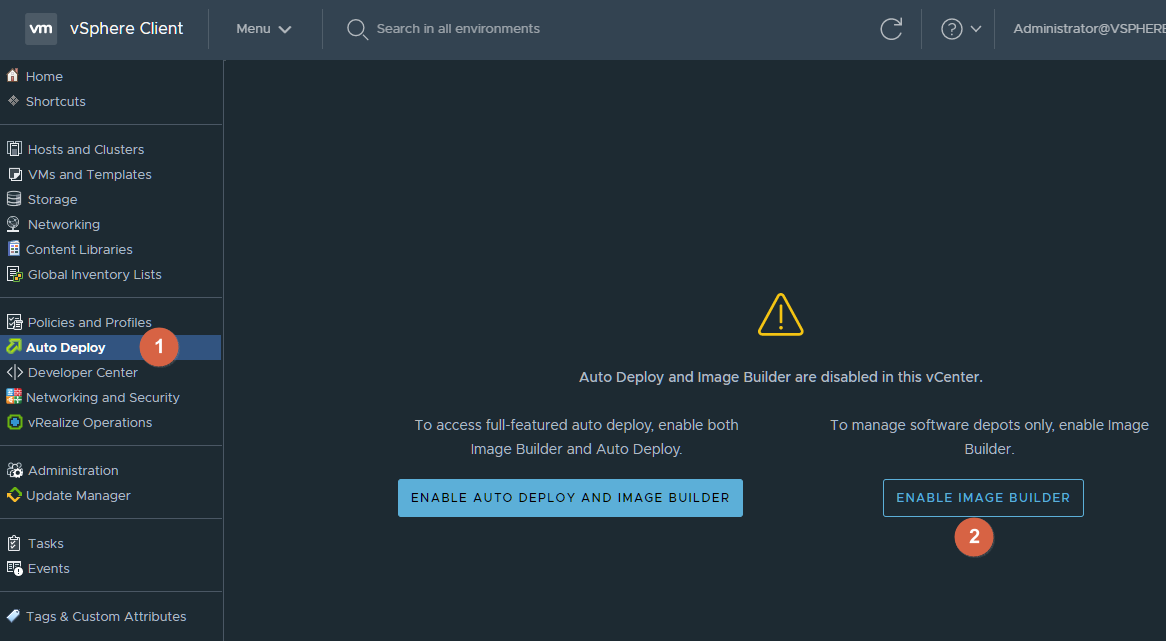1166x641 pixels.
Task: Click the Hosts and Clusters icon
Action: coord(14,149)
